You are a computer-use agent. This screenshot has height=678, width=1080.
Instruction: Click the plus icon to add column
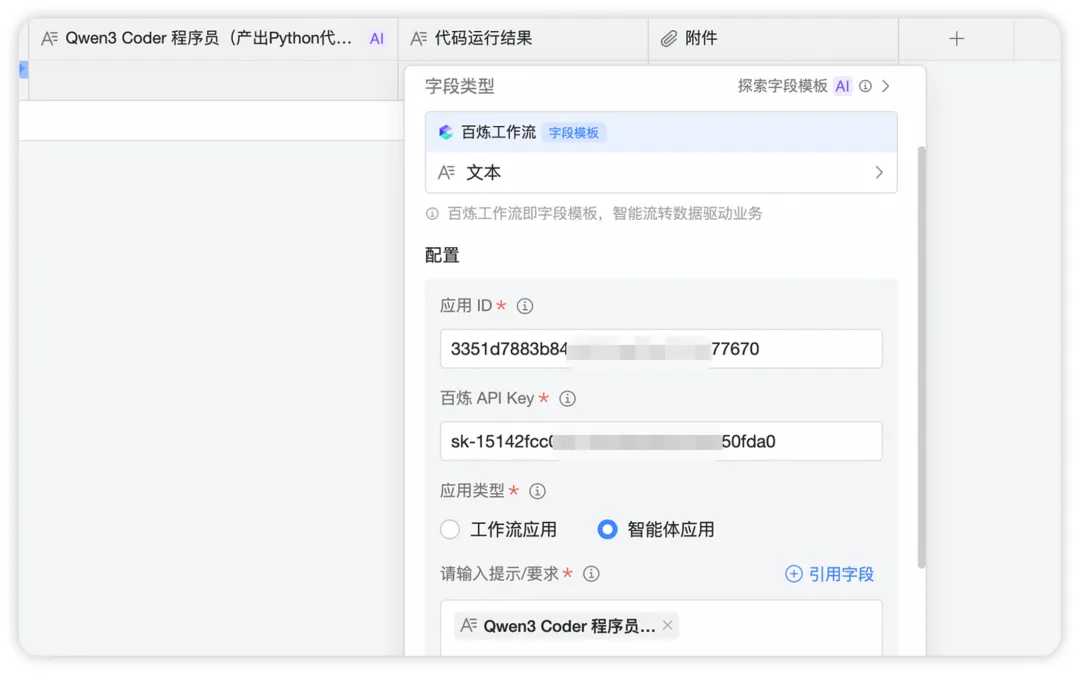click(956, 39)
